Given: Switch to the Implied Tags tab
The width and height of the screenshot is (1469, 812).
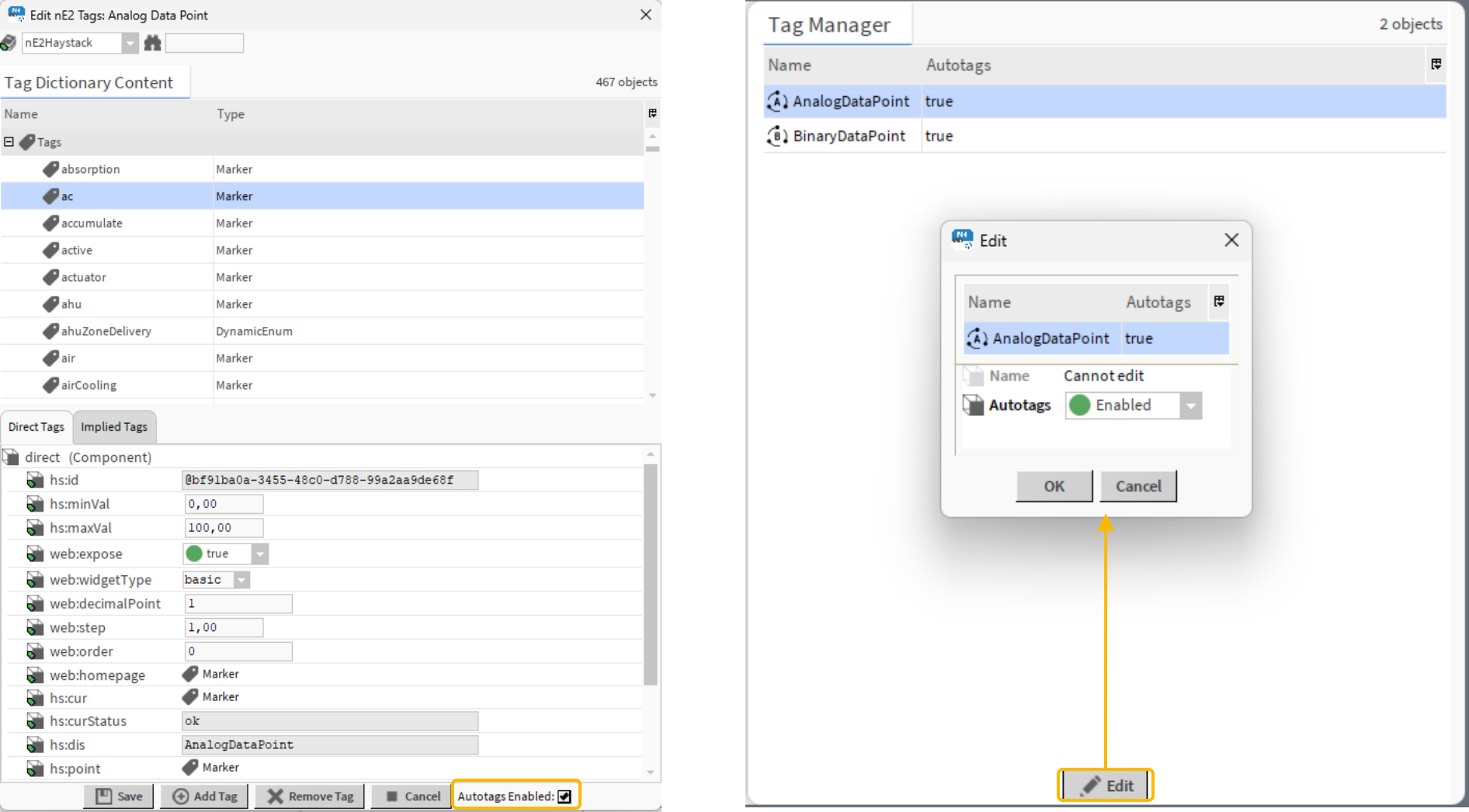Looking at the screenshot, I should [x=114, y=427].
